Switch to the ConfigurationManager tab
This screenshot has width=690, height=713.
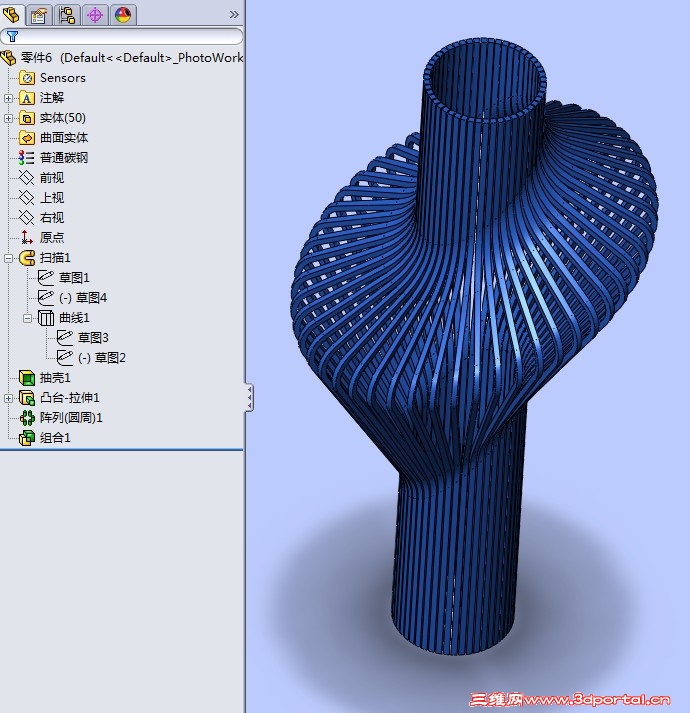click(67, 15)
